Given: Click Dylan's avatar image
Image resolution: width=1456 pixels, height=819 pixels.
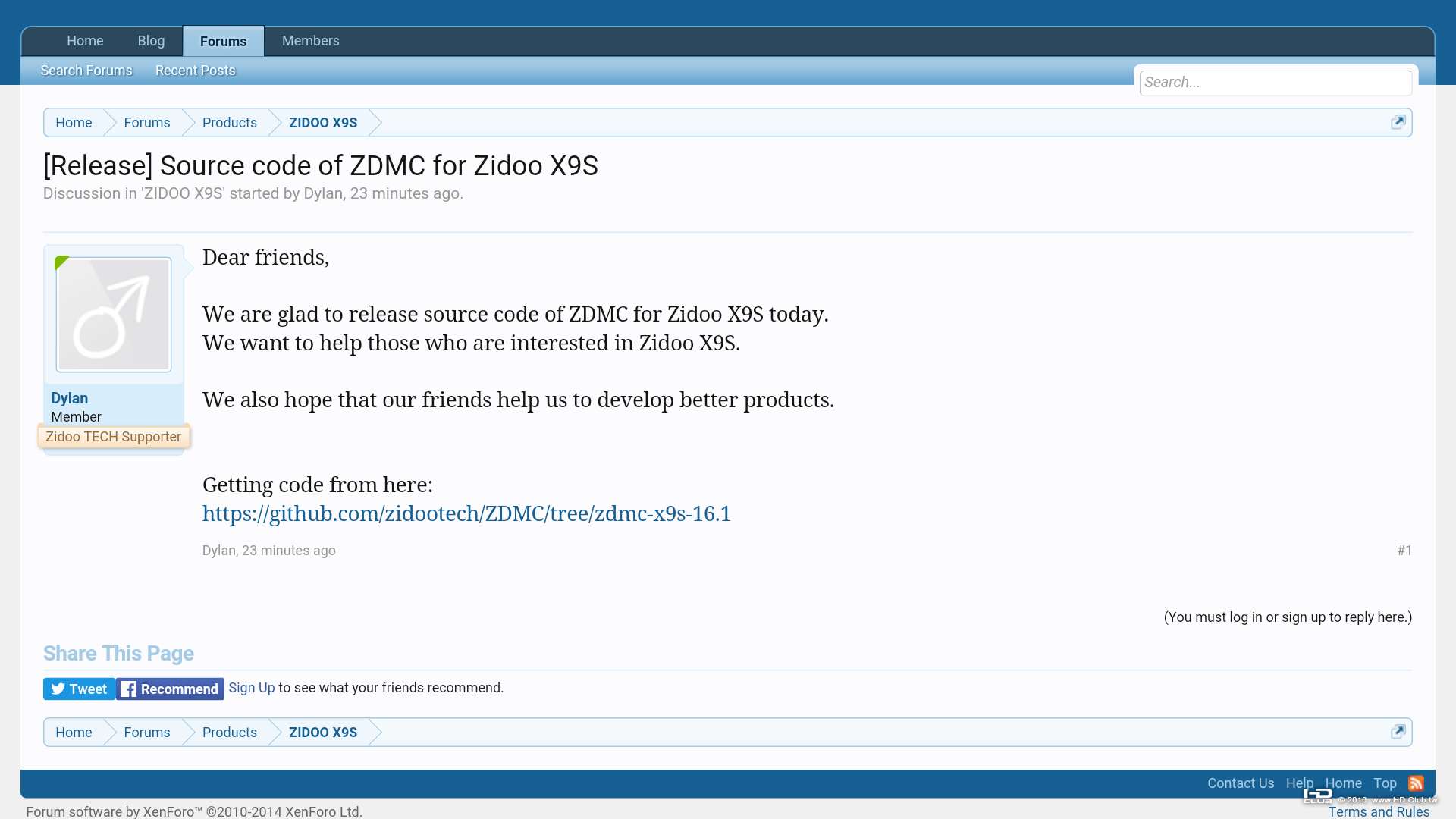Looking at the screenshot, I should pos(114,315).
